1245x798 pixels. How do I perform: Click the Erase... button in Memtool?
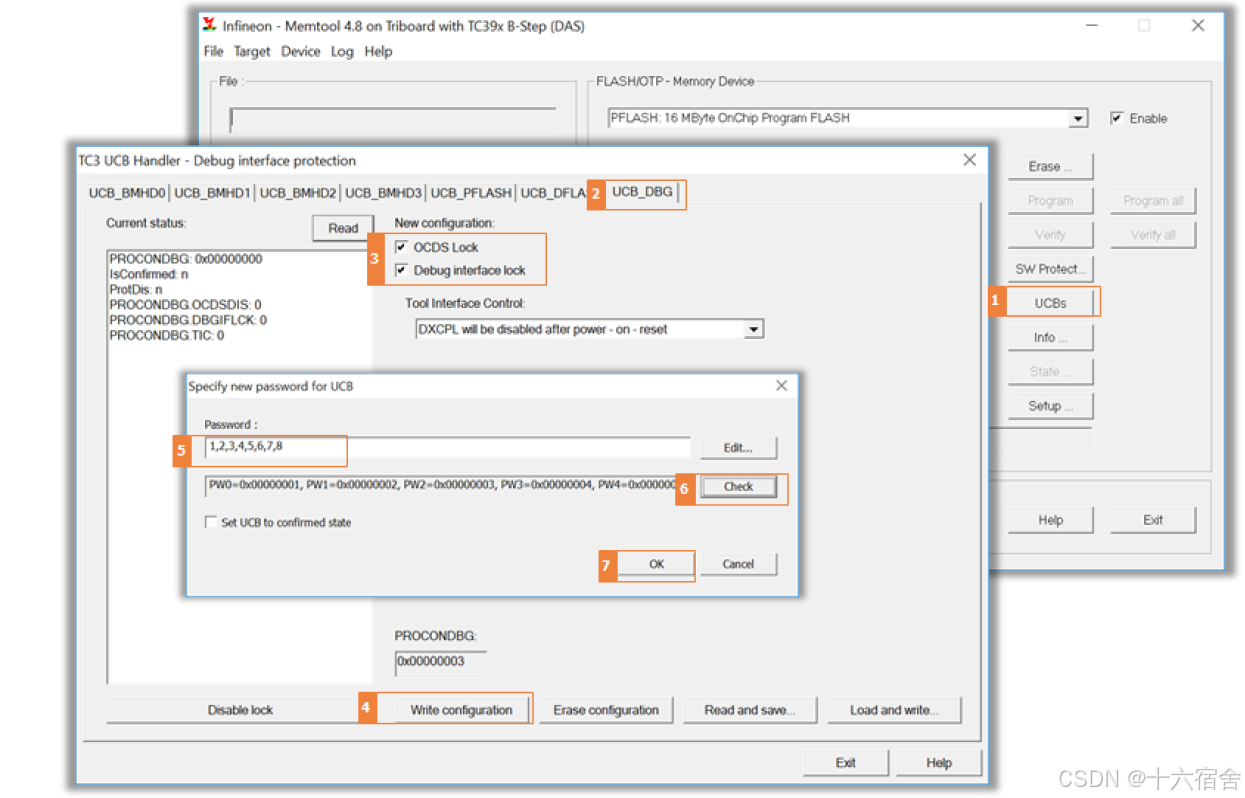[1050, 166]
